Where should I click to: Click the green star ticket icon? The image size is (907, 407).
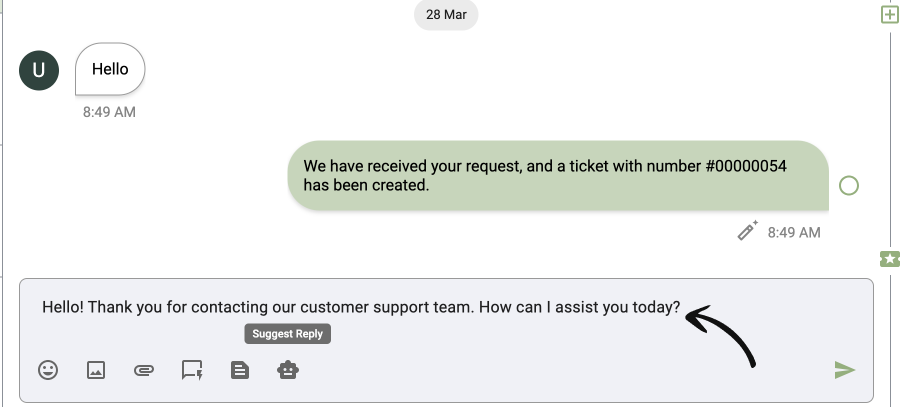pos(890,259)
